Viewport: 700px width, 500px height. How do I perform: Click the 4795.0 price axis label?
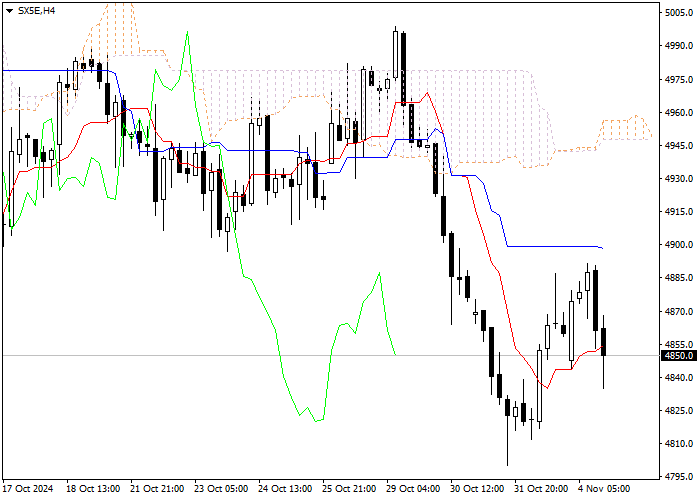(679, 477)
